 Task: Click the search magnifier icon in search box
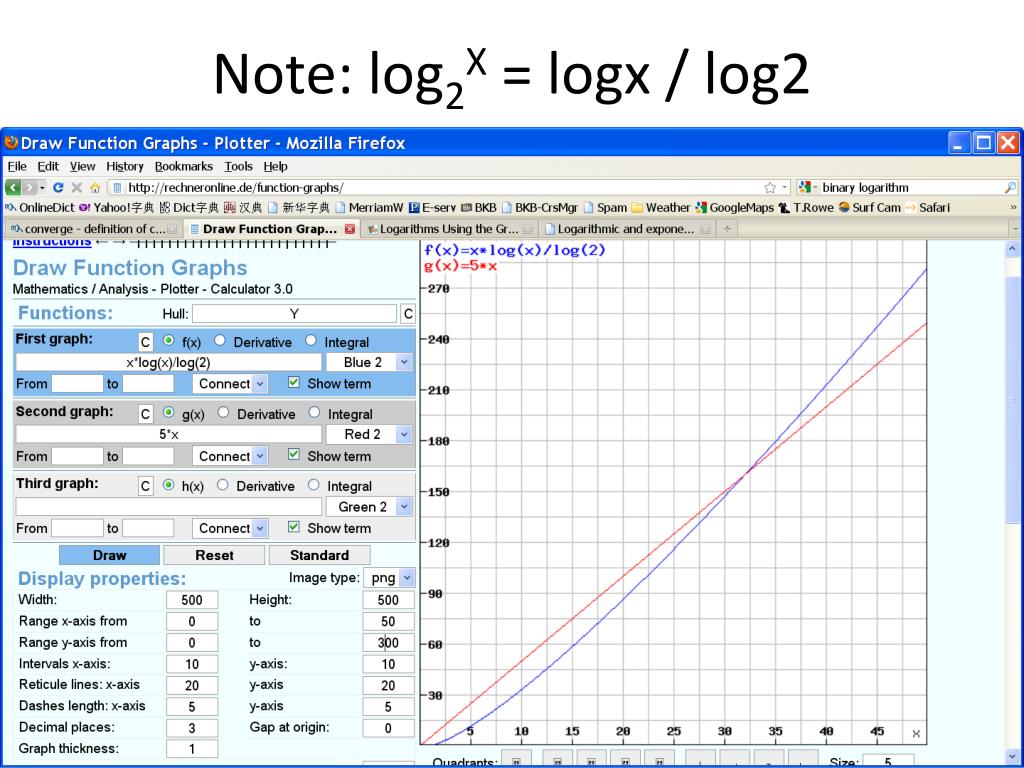[1010, 187]
